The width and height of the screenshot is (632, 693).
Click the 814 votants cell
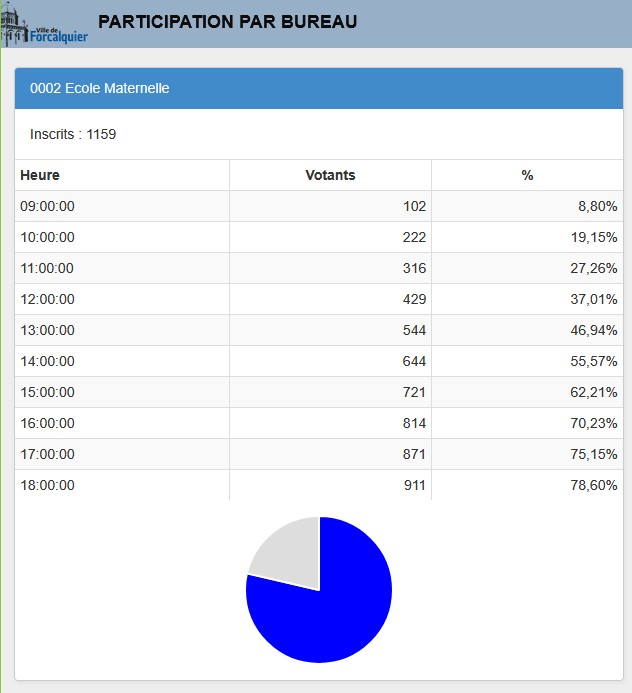(414, 423)
